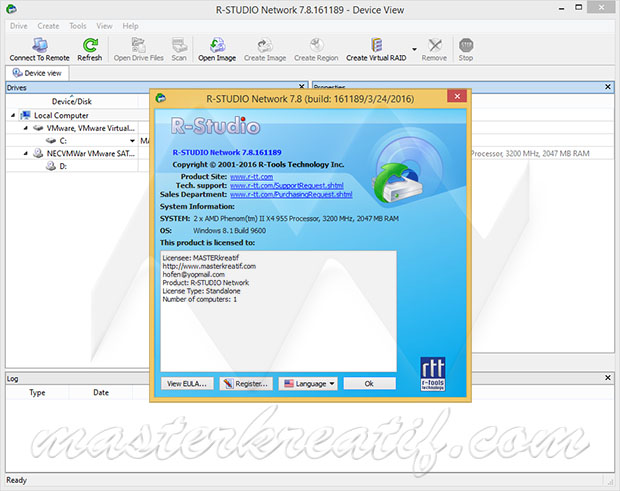Image resolution: width=620 pixels, height=491 pixels.
Task: Click the rtt r-tools technology logo
Action: pyautogui.click(x=433, y=374)
